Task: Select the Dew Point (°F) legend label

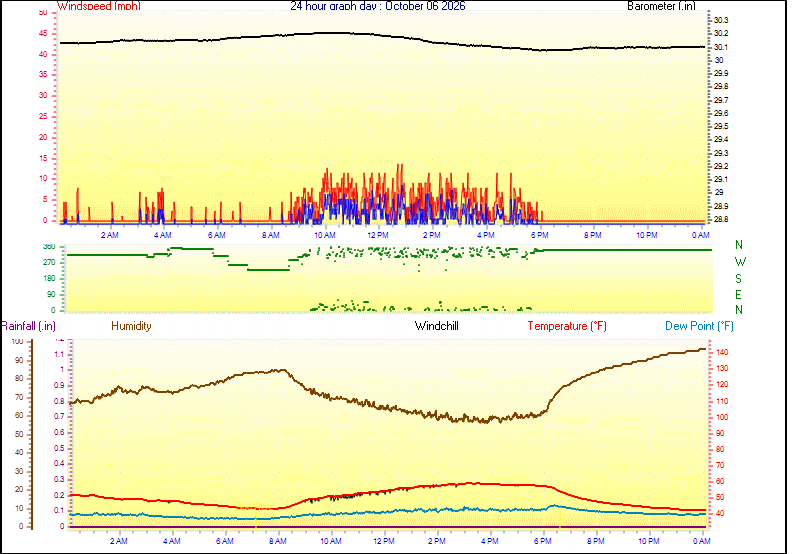Action: 699,326
